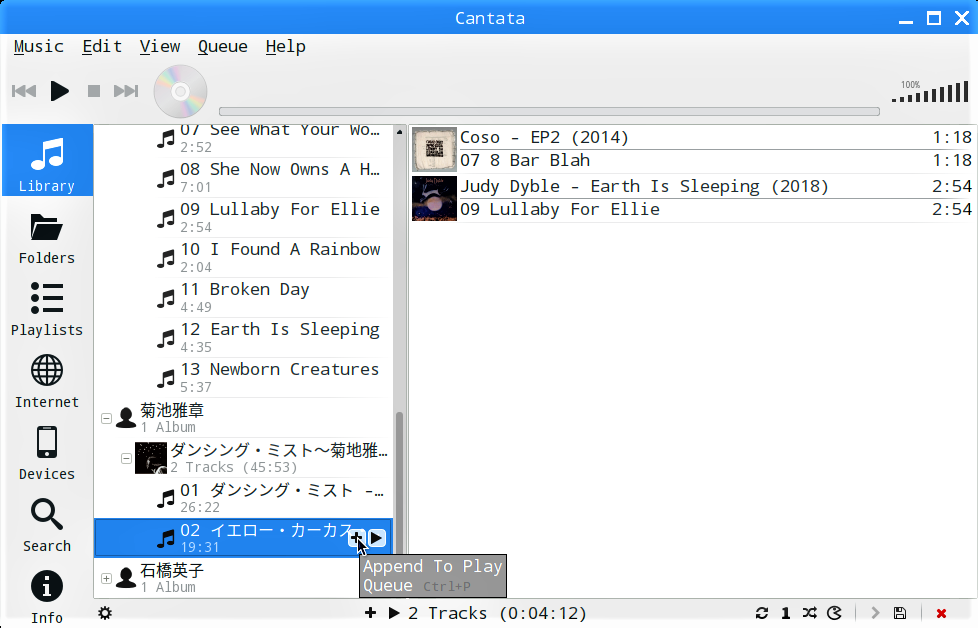This screenshot has height=628, width=978.
Task: Open the Folders view in the sidebar
Action: click(47, 239)
